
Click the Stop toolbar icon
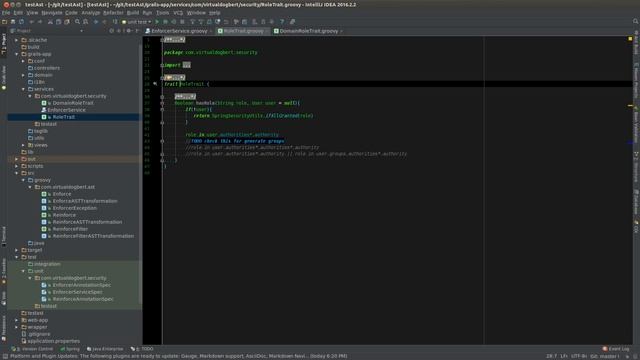182,22
